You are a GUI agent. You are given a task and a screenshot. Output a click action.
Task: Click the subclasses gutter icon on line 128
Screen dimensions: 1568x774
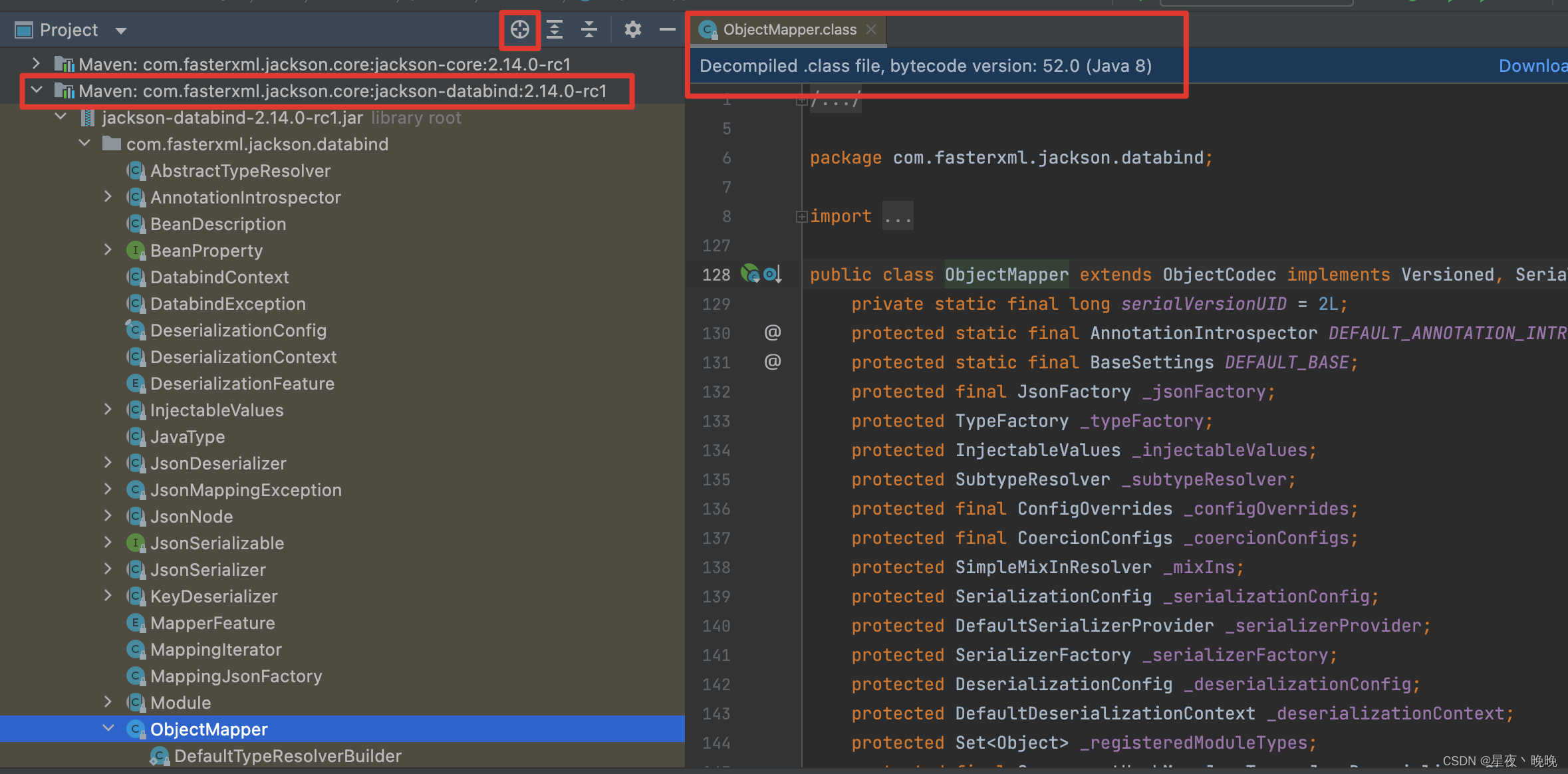pyautogui.click(x=772, y=274)
